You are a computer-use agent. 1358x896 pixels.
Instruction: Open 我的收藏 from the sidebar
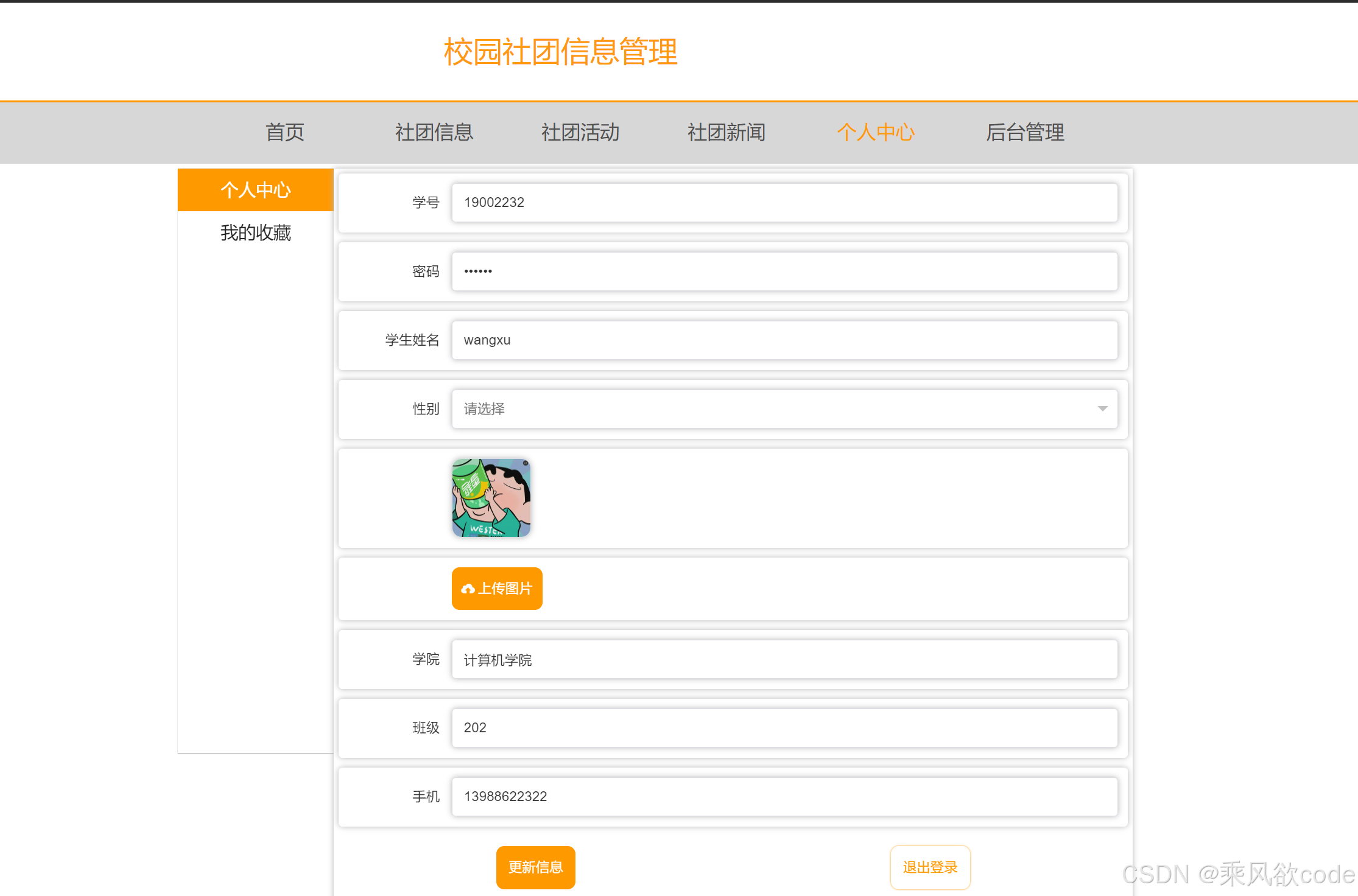pyautogui.click(x=256, y=233)
